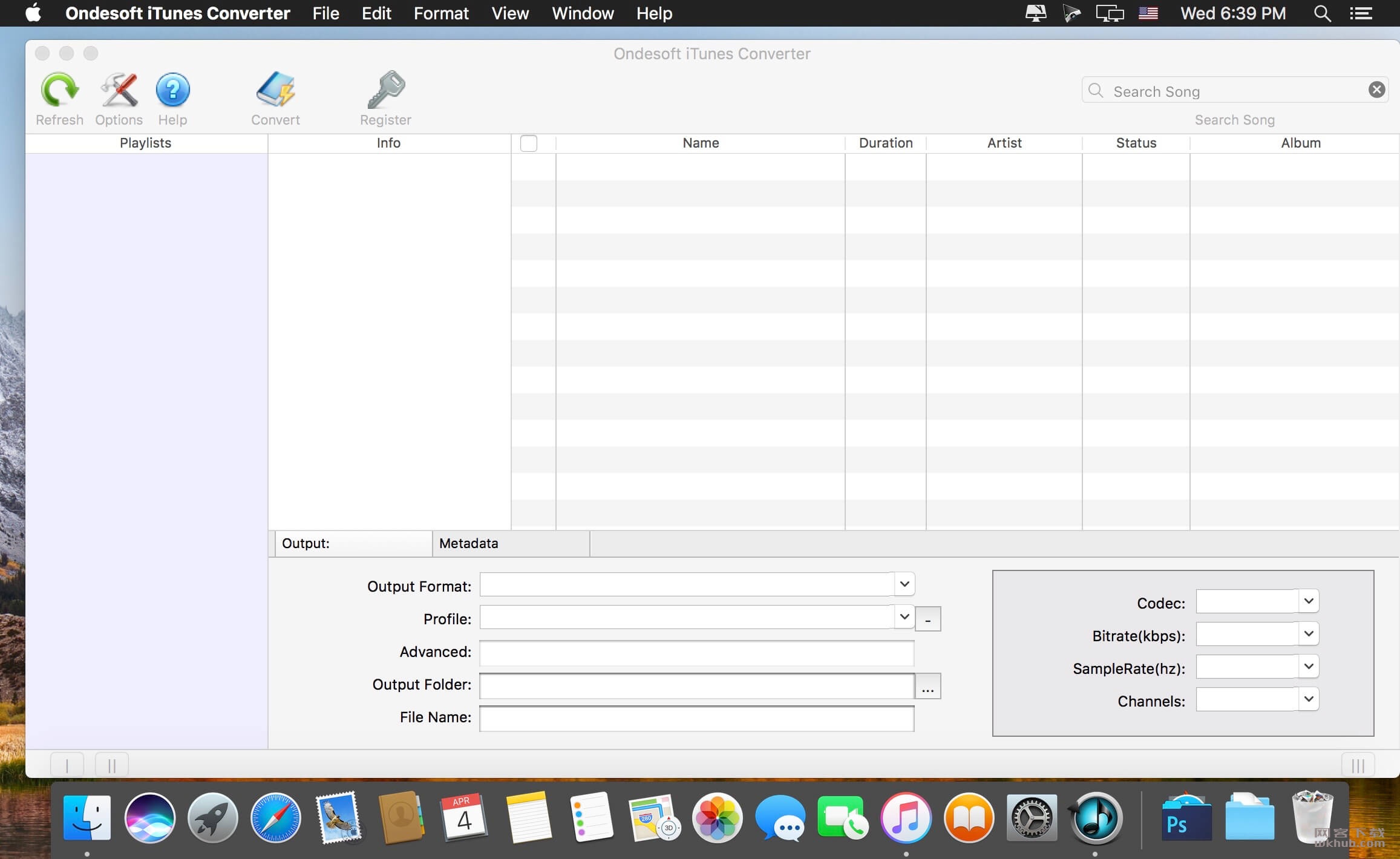Open the Options tools icon
Viewport: 1400px width, 859px height.
tap(119, 90)
